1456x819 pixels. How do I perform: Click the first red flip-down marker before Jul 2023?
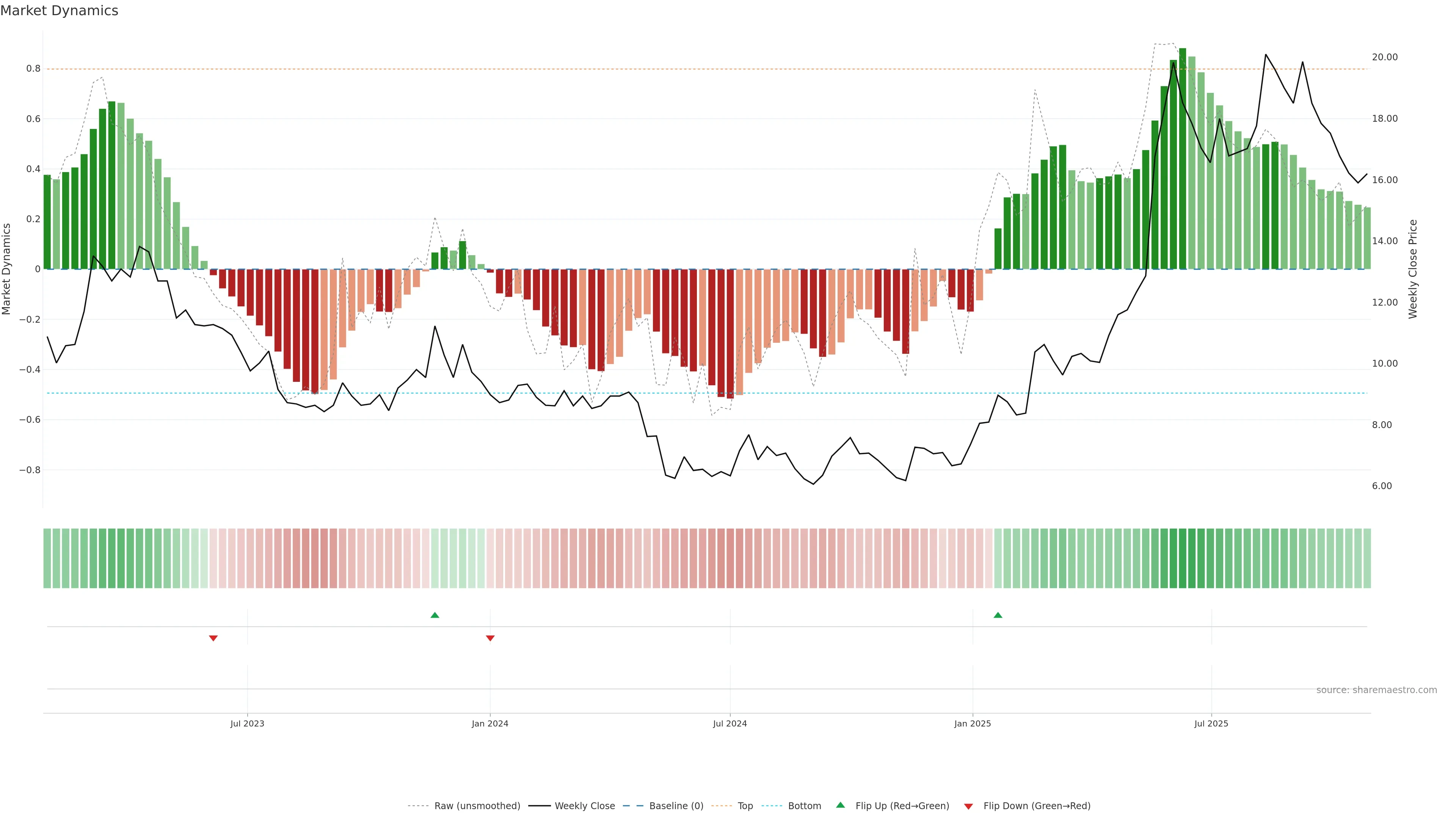213,638
